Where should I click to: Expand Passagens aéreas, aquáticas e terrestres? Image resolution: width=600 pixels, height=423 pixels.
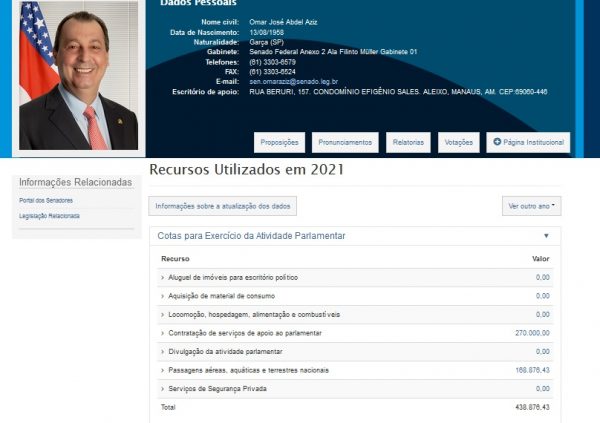[x=246, y=370]
